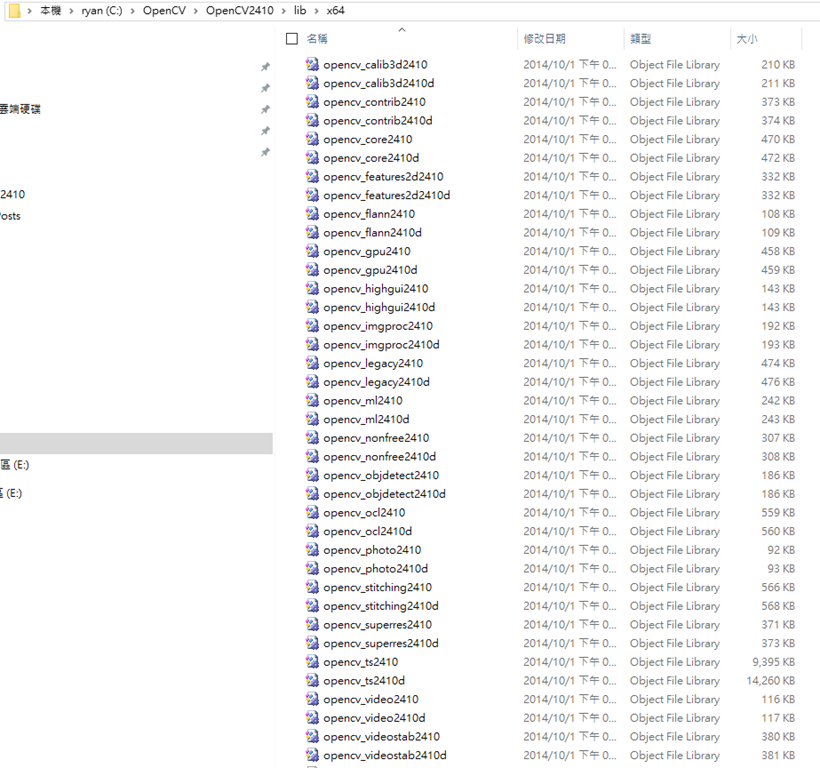Expand the chevron after 本機 in the path

click(x=71, y=11)
